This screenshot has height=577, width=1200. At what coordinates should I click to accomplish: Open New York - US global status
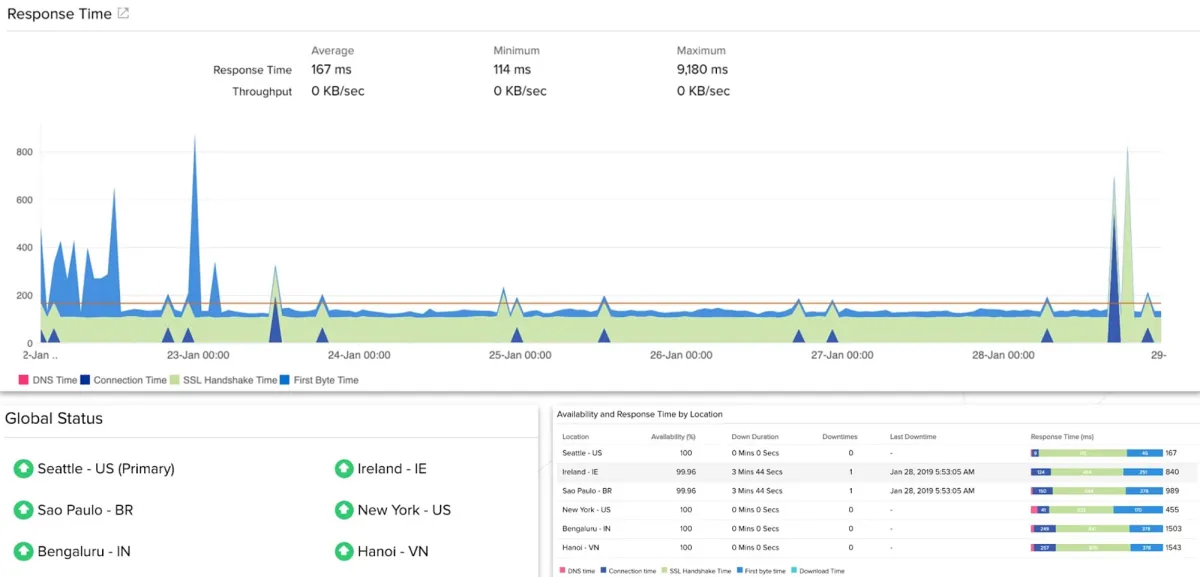(x=404, y=510)
